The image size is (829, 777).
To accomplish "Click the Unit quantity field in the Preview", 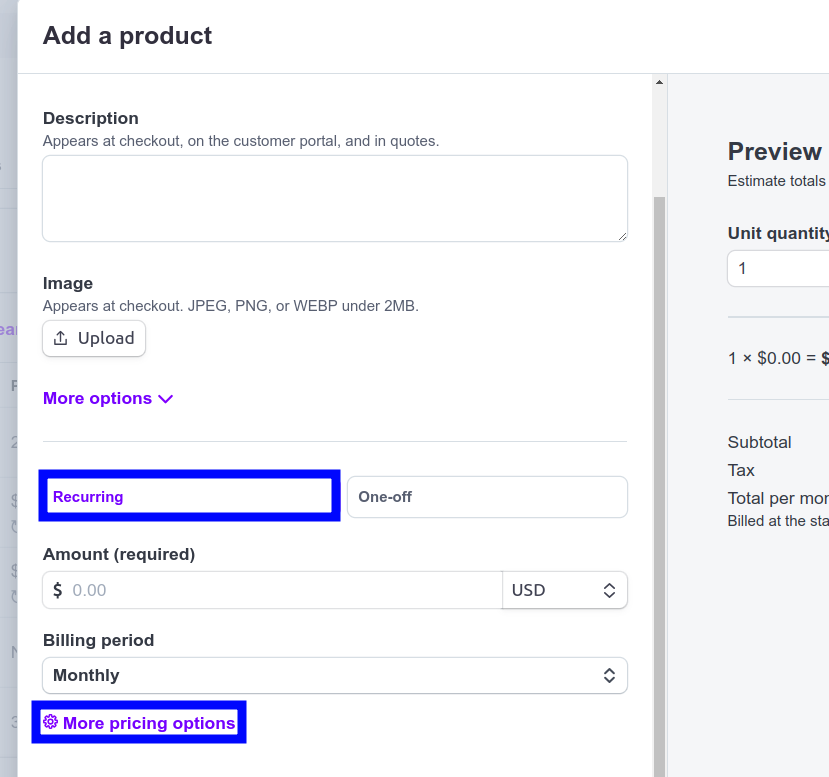I will [x=780, y=268].
